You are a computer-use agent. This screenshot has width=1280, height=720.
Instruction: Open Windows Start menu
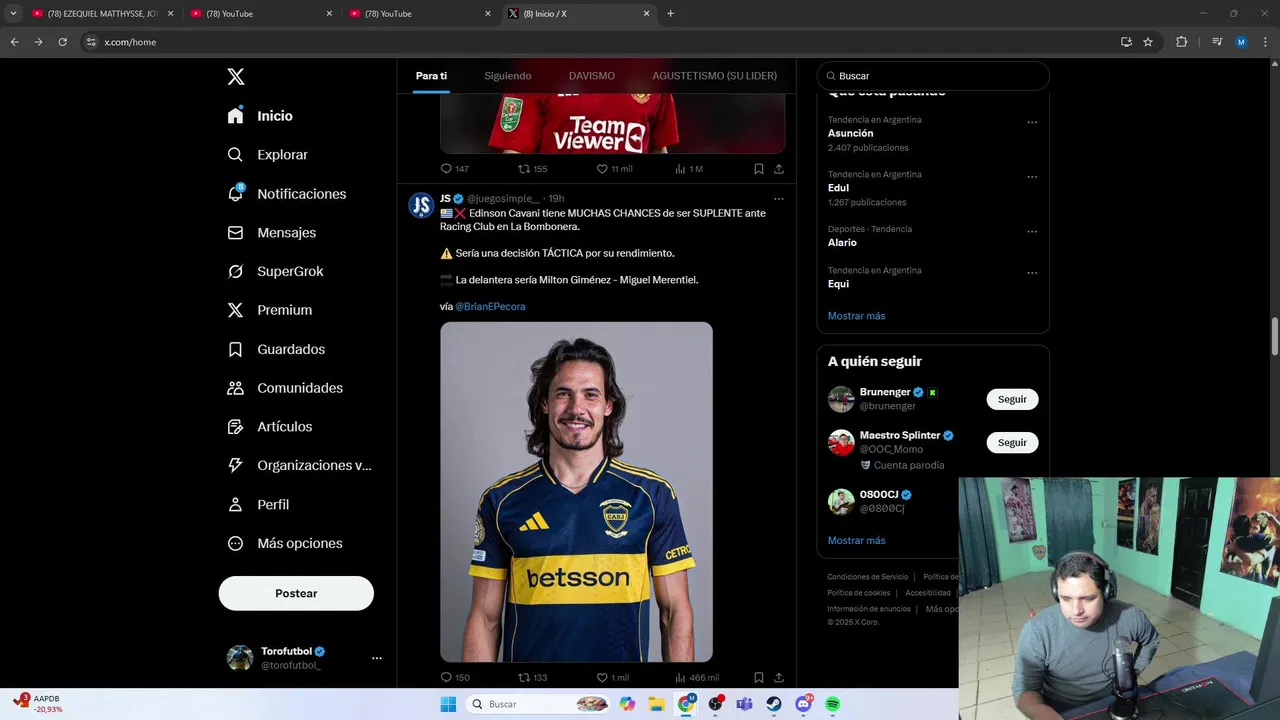click(448, 704)
